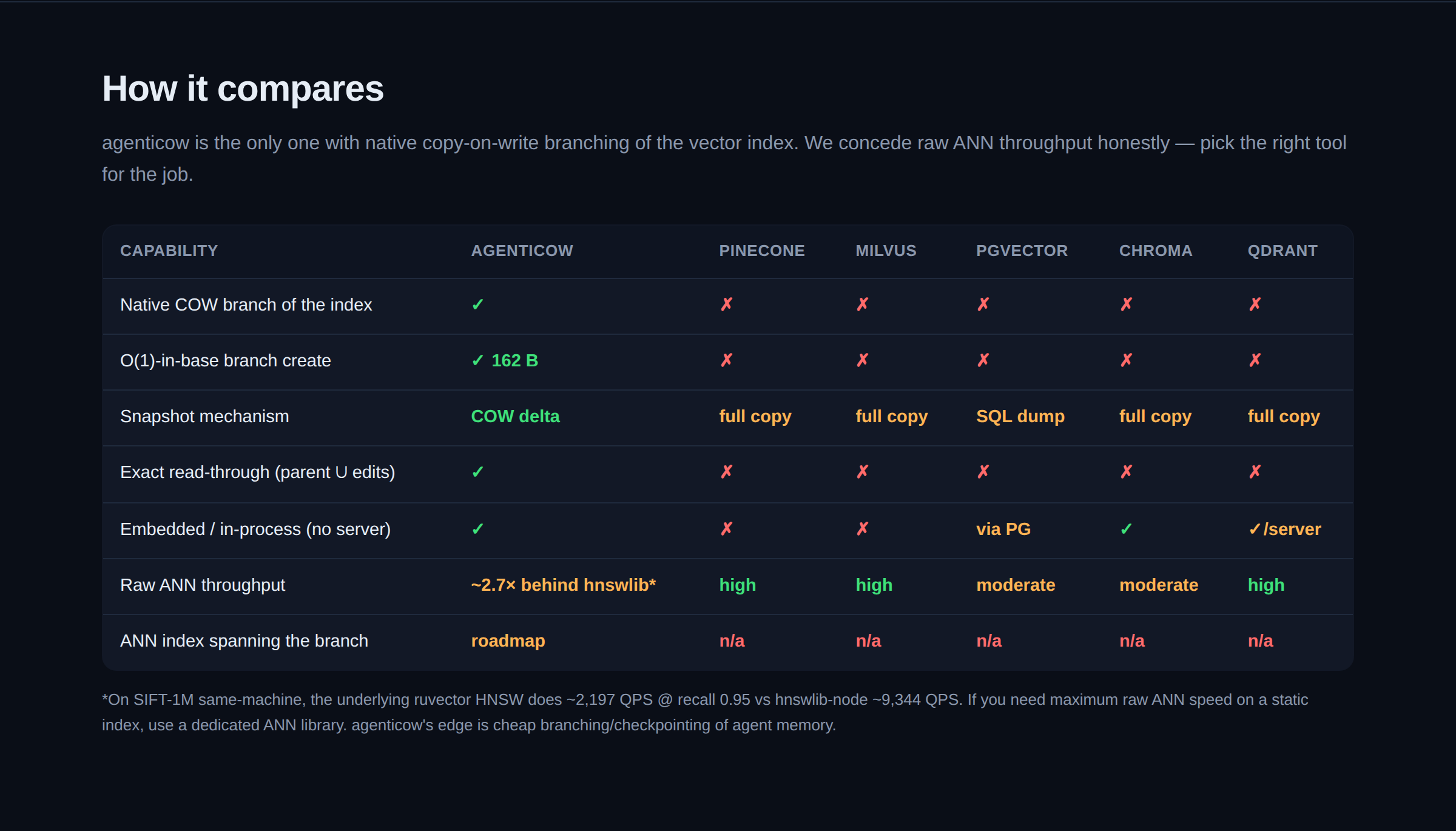Click the 'COW delta' snapshot cell
The width and height of the screenshot is (1456, 831).
[515, 416]
